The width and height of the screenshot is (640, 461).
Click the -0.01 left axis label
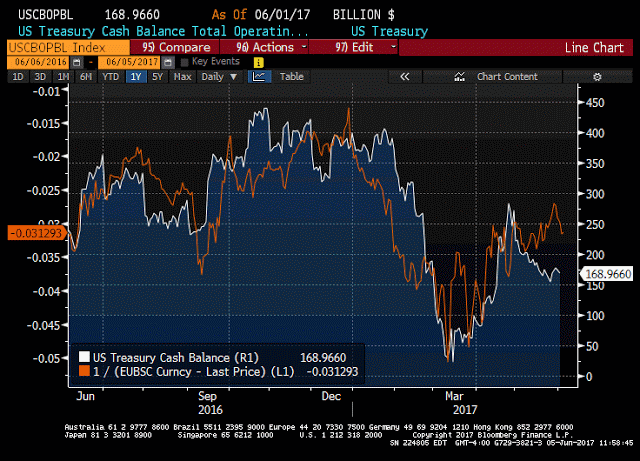(46, 91)
